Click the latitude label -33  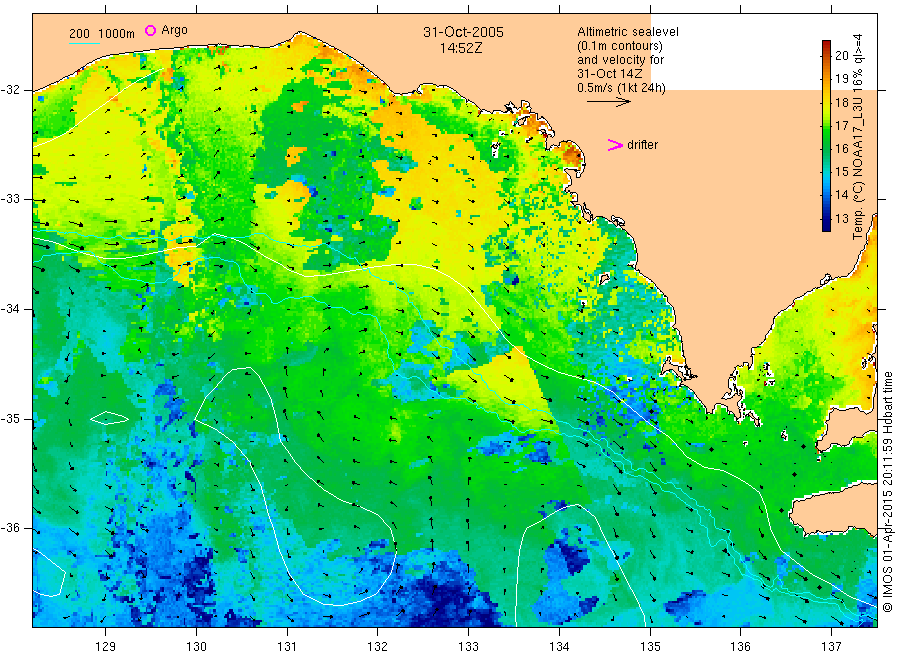click(10, 199)
